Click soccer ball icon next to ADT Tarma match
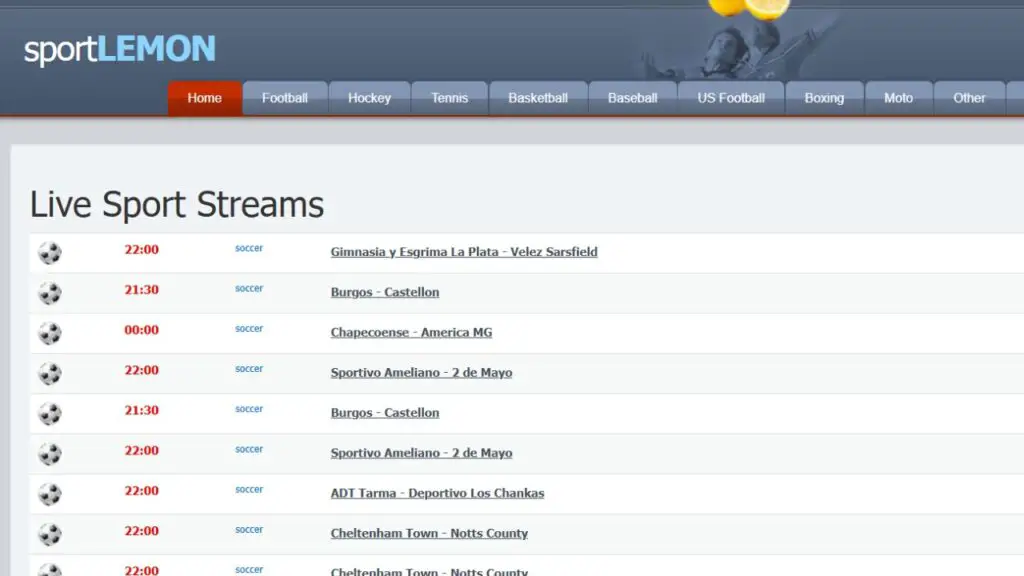This screenshot has height=576, width=1024. pyautogui.click(x=50, y=494)
